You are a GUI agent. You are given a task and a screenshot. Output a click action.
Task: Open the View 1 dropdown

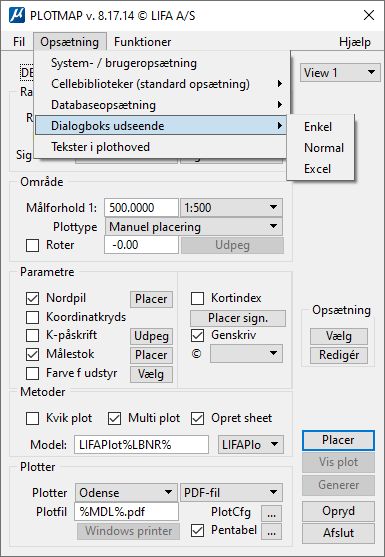click(340, 73)
